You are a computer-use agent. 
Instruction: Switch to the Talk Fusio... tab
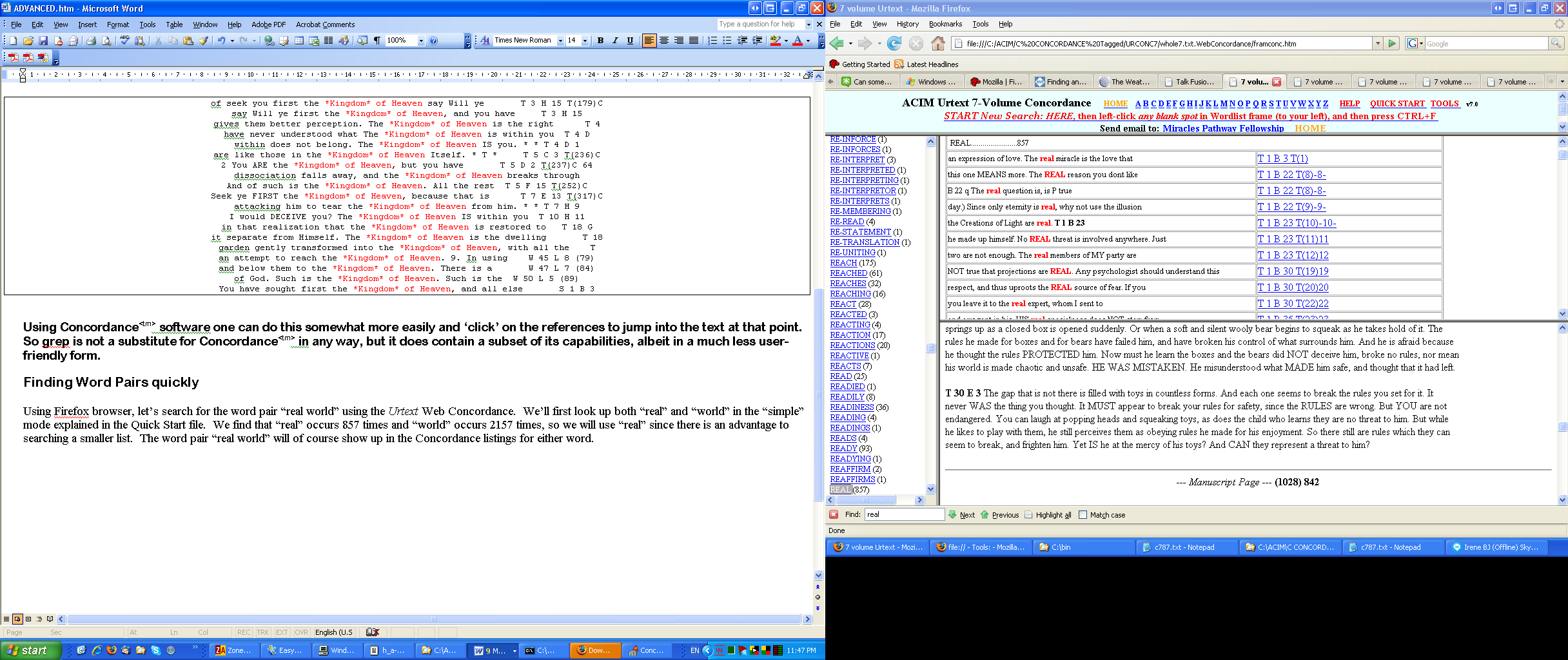click(1190, 82)
